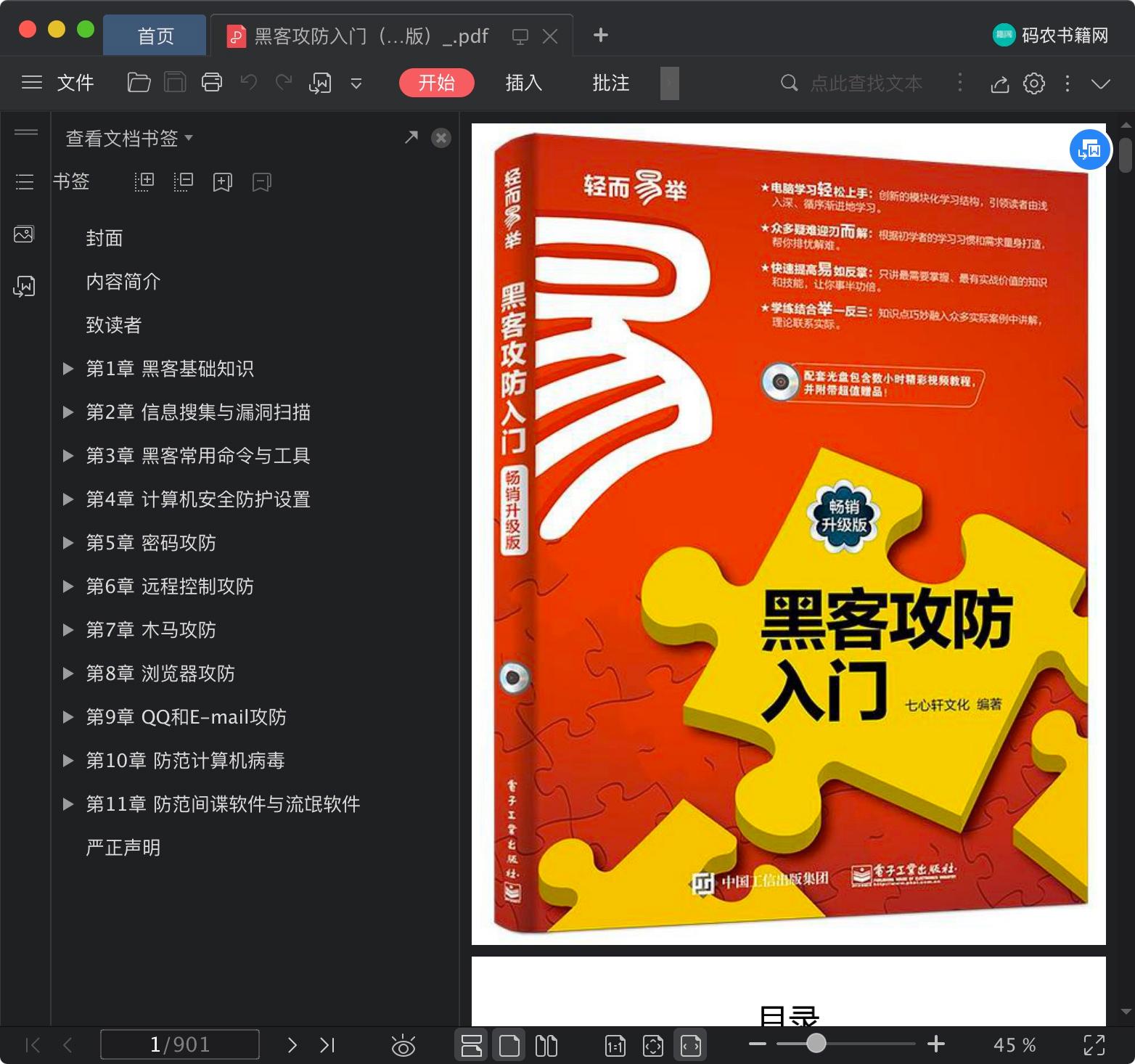Viewport: 1135px width, 1064px height.
Task: Detach the bookmark panel with arrow icon
Action: (411, 137)
